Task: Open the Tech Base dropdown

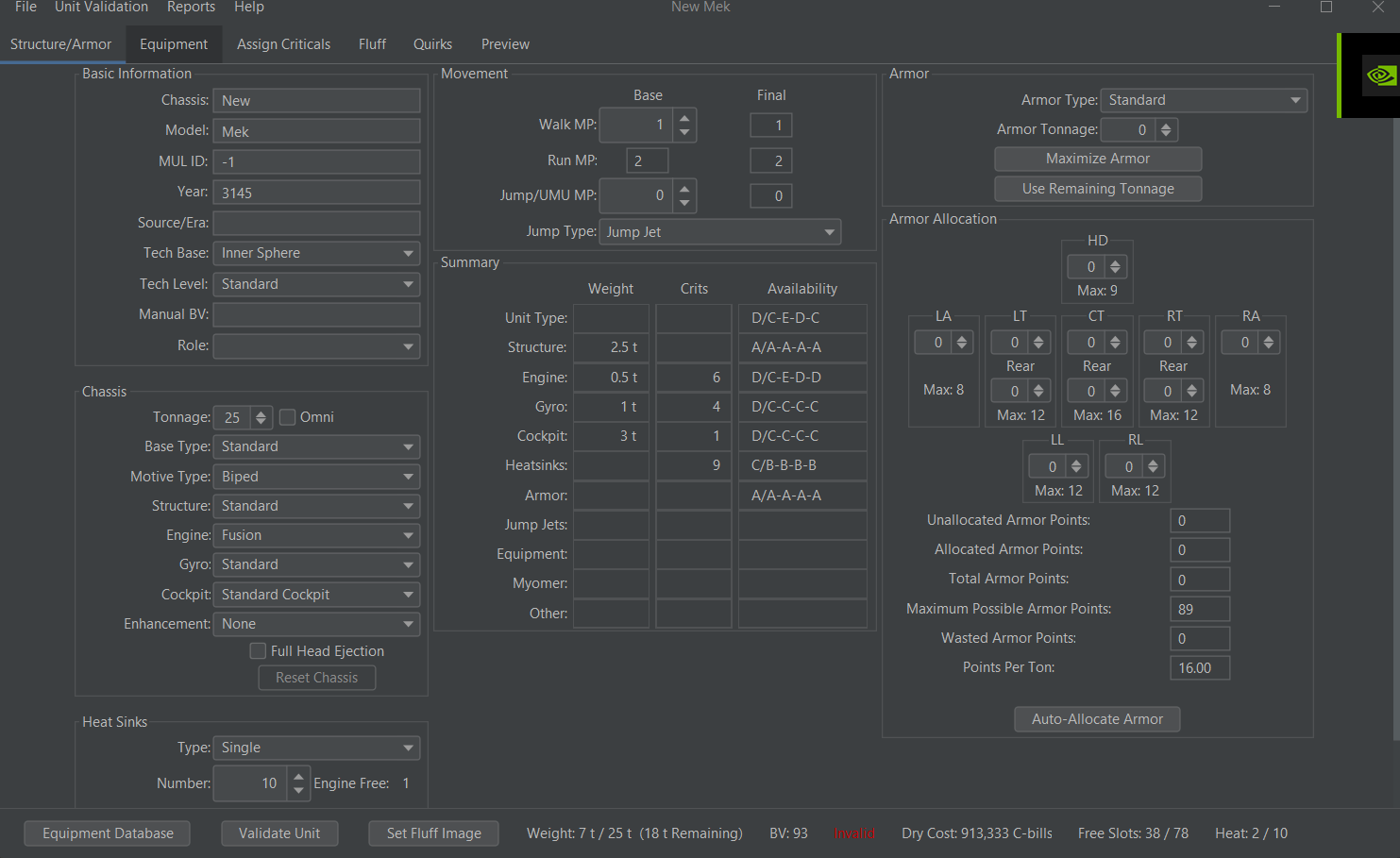Action: [x=316, y=253]
